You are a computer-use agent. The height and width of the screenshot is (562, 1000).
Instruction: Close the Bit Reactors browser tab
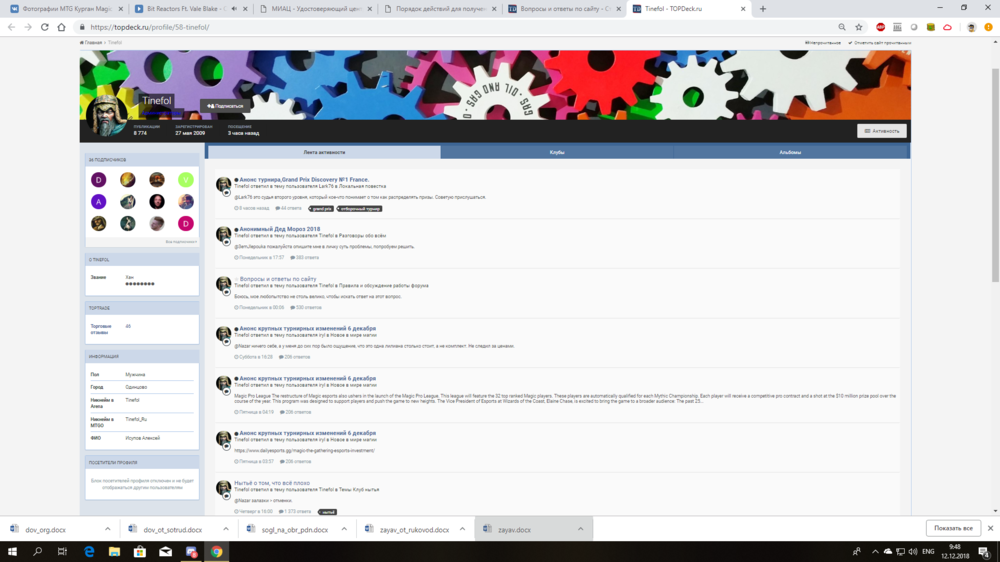[x=245, y=9]
